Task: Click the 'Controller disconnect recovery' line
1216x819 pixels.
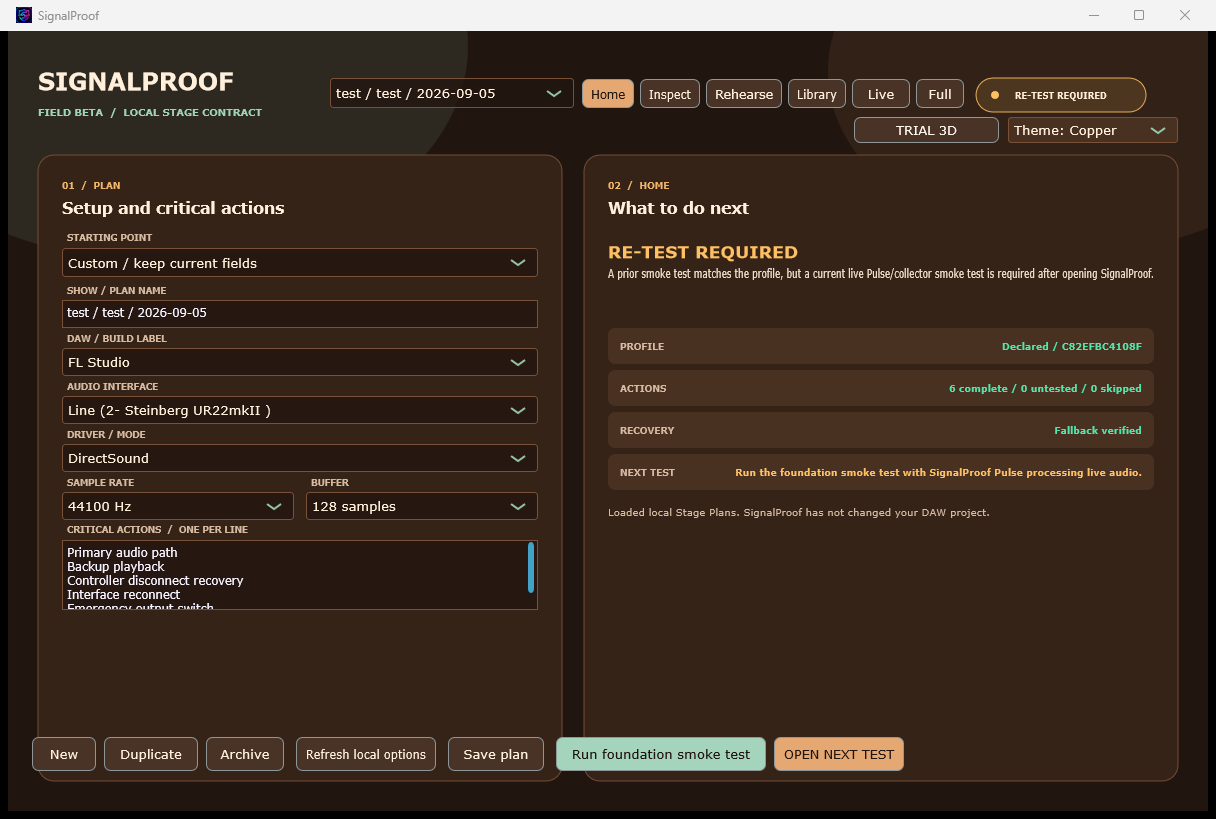Action: click(x=155, y=580)
